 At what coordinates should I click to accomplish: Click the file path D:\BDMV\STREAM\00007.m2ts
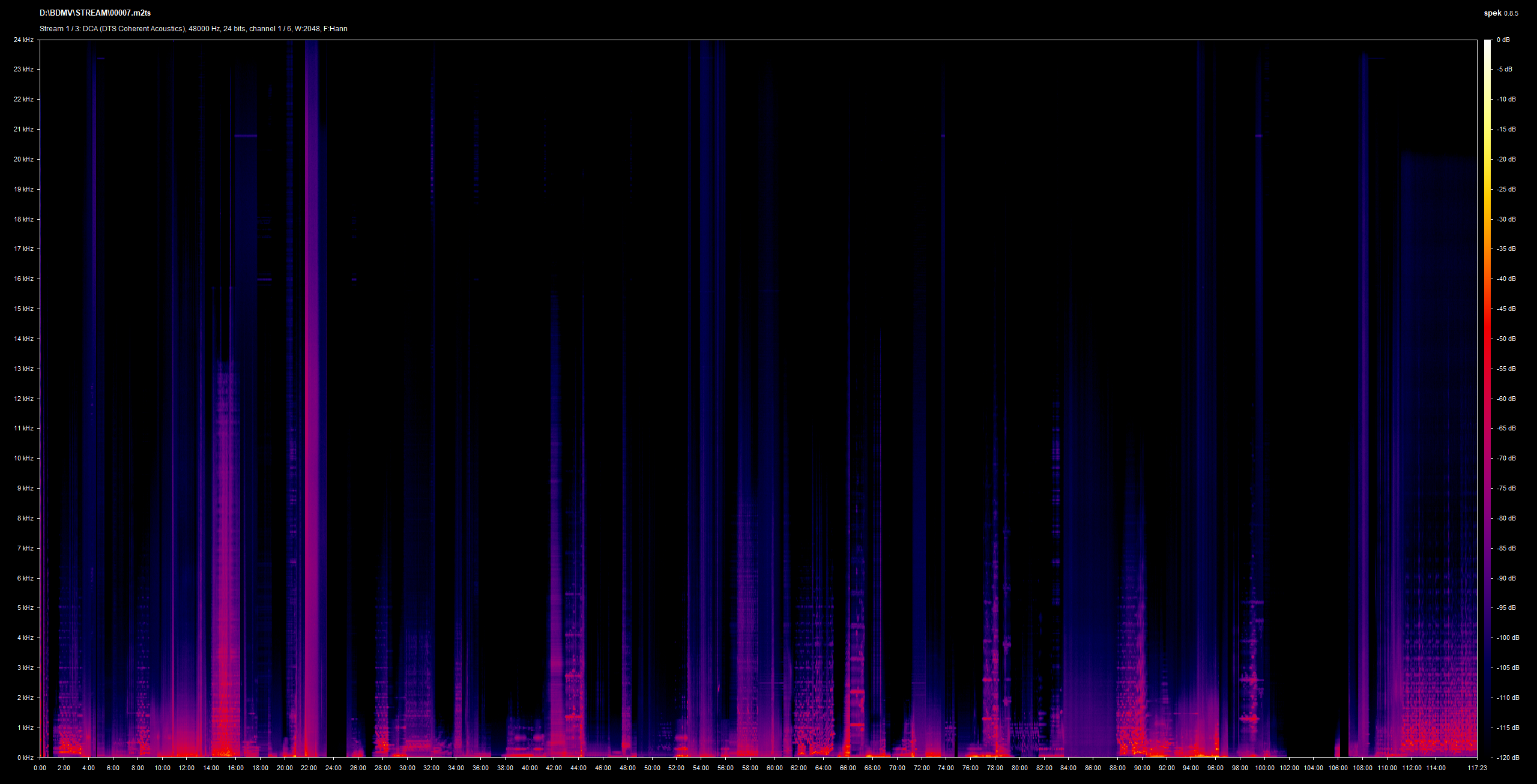click(x=95, y=13)
